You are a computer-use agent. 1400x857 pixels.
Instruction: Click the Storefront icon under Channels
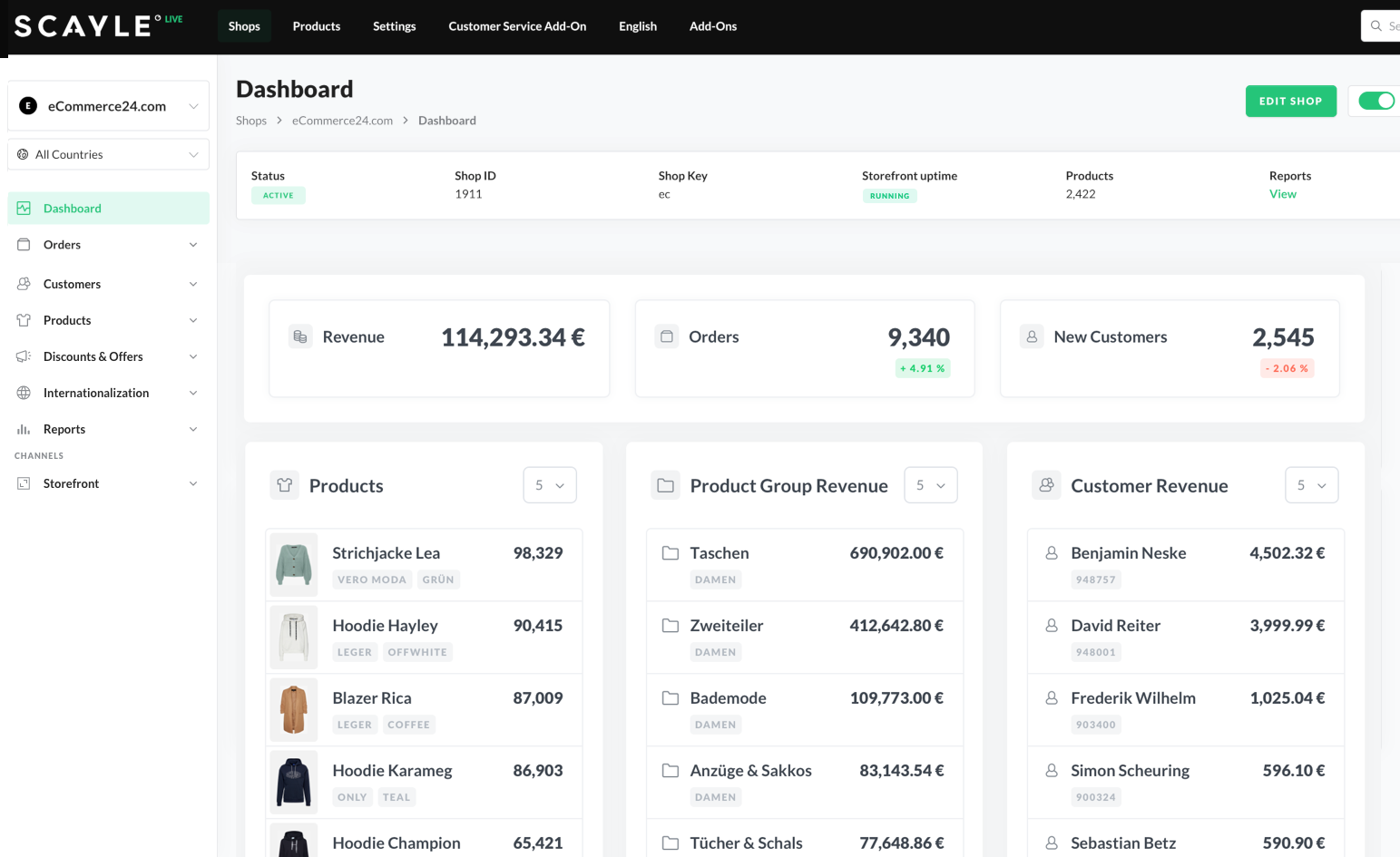coord(24,483)
